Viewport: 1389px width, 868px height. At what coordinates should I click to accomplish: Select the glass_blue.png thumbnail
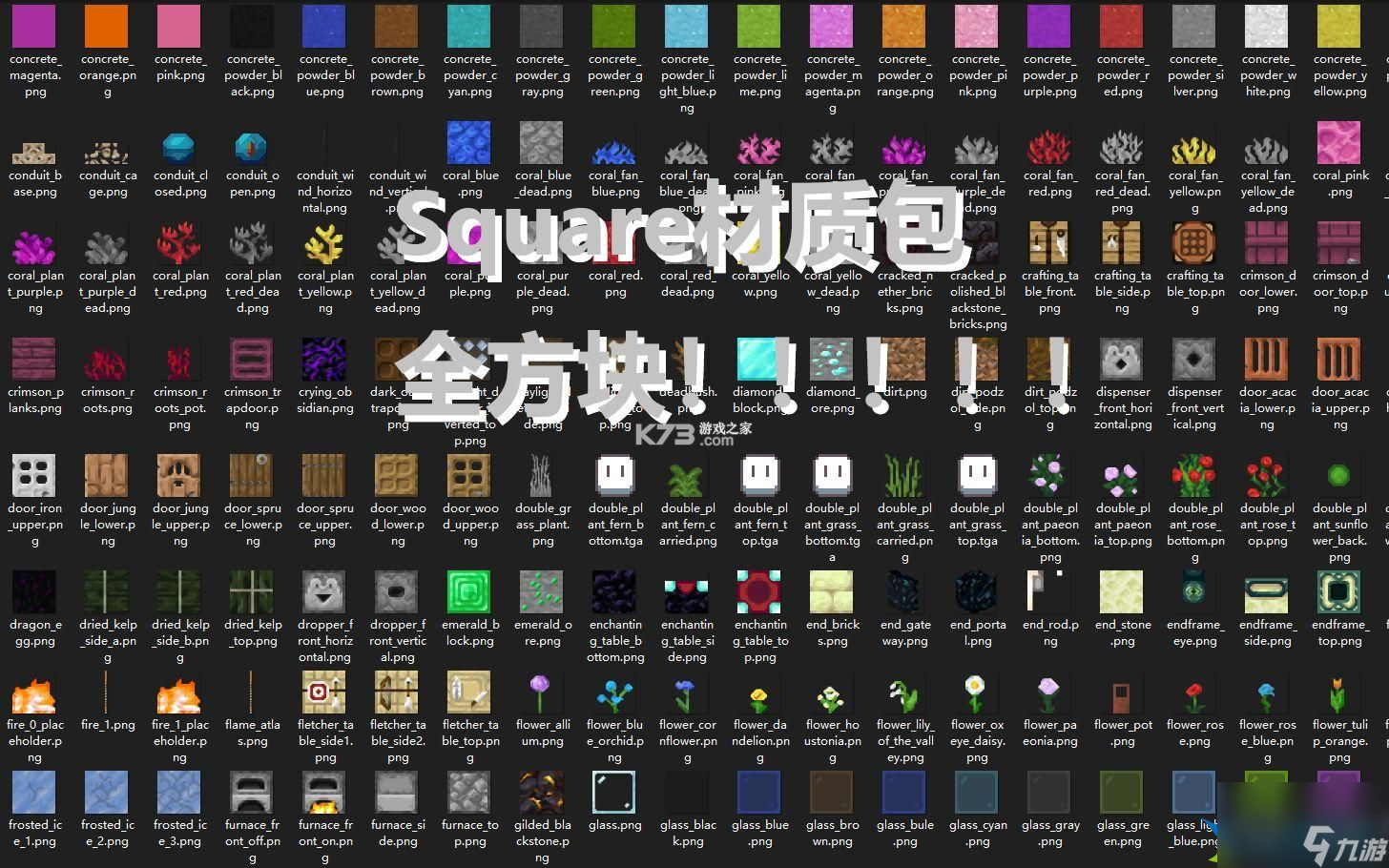coord(759,793)
